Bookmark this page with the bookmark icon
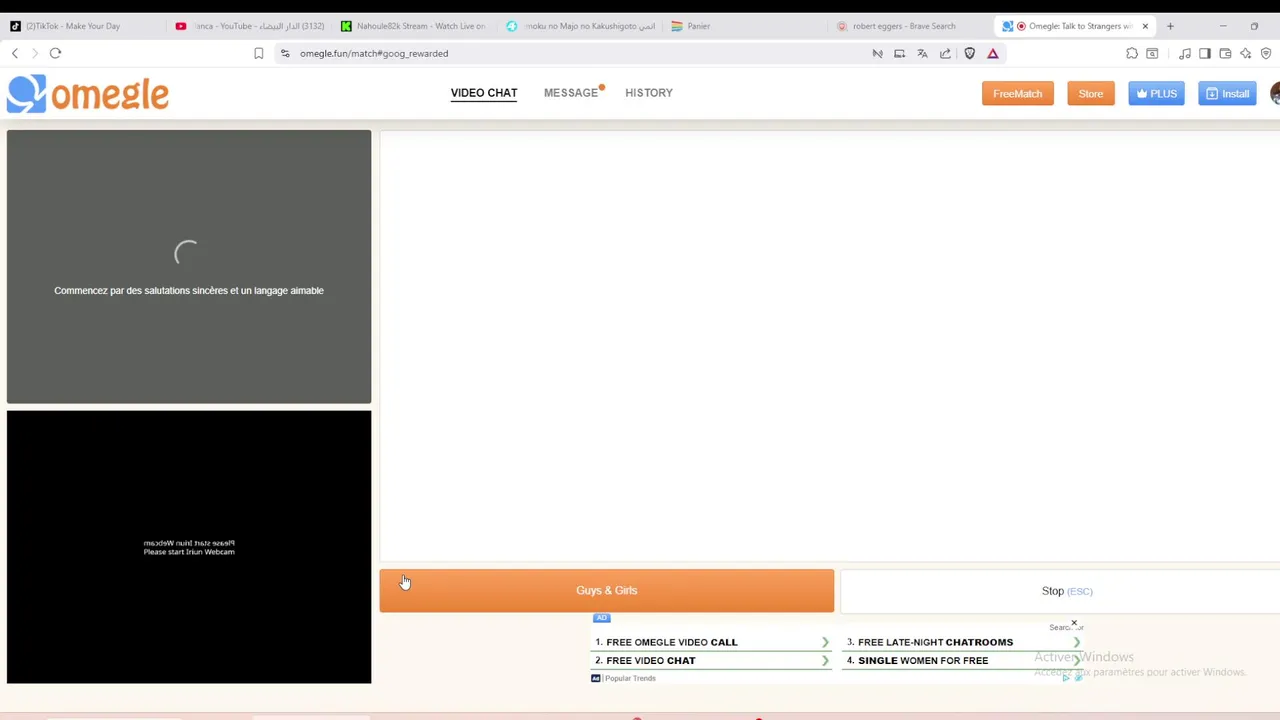The width and height of the screenshot is (1280, 720). (258, 53)
